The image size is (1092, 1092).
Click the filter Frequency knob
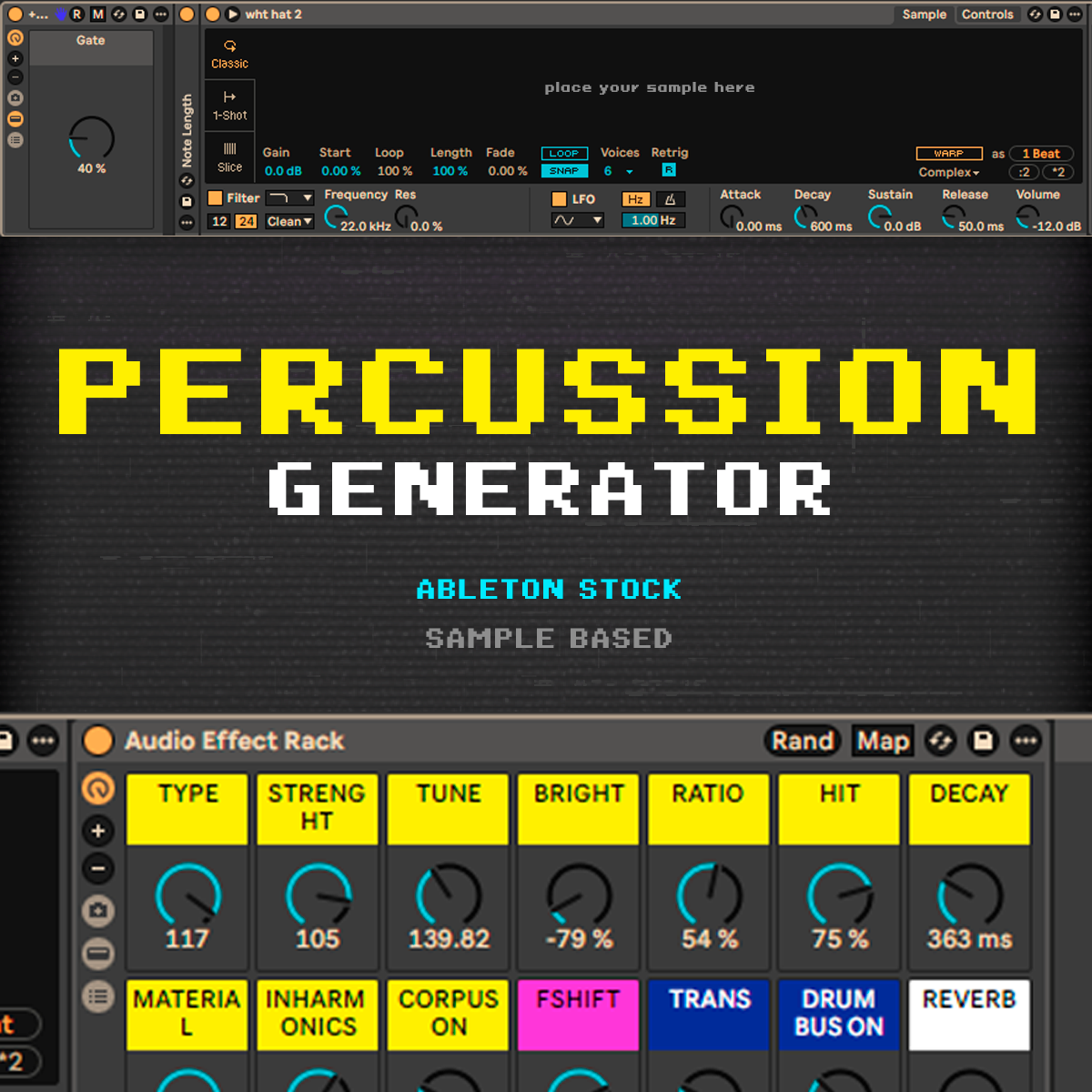click(335, 217)
